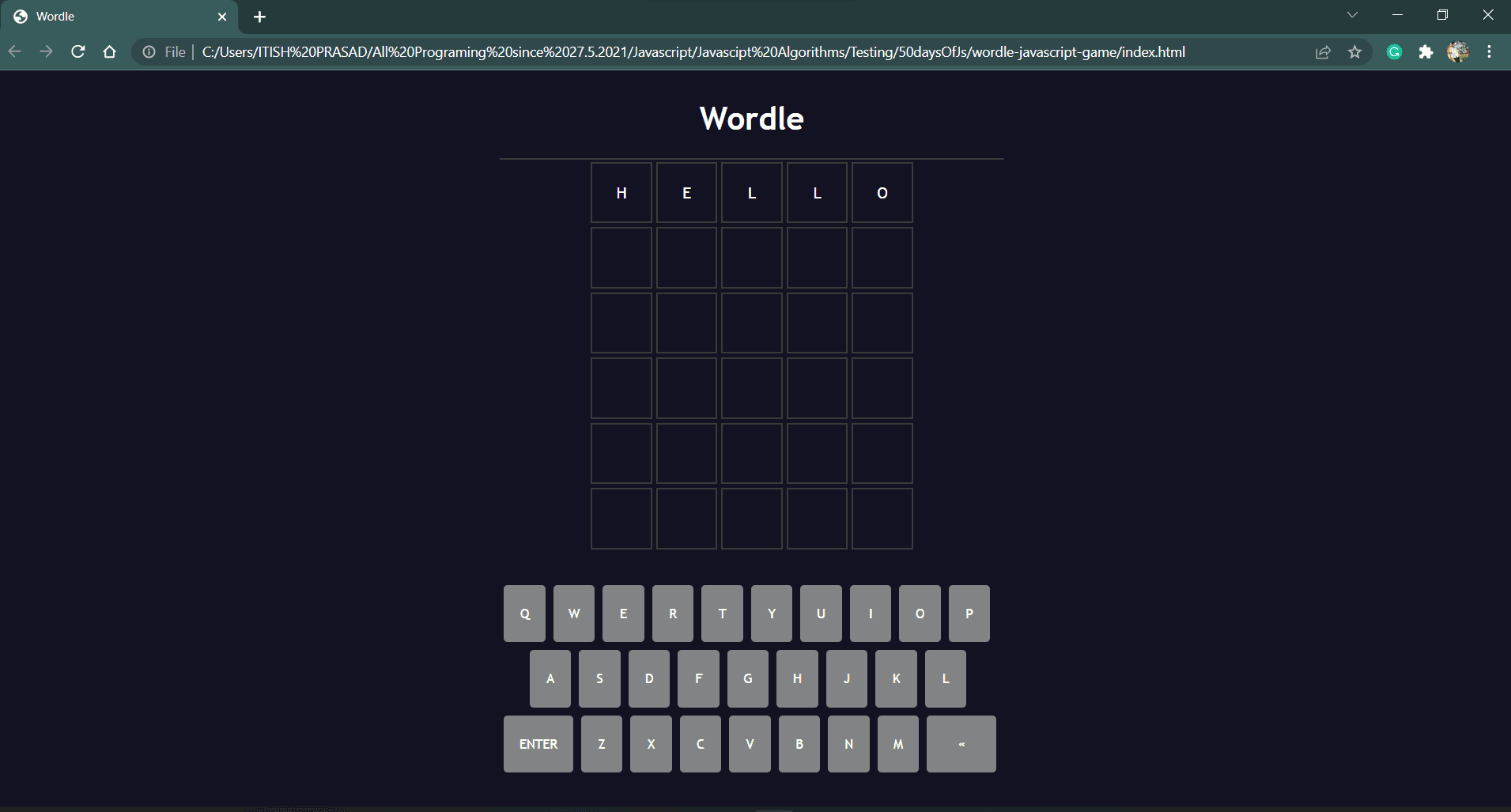Click the I key on the Wordle keyboard
Viewport: 1511px width, 812px height.
871,614
